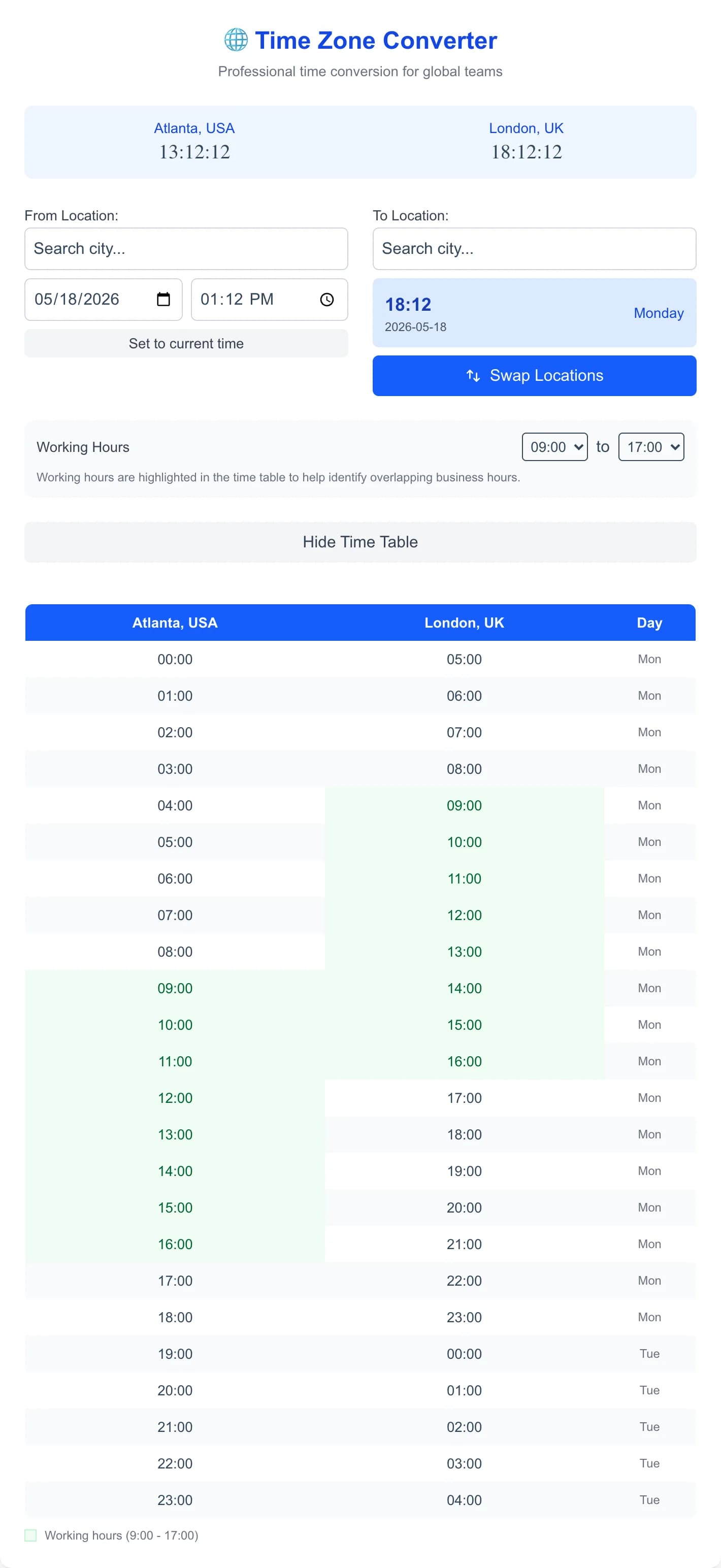Screen dimensions: 721x1568
Task: Click Mon day in the 00:00 row
Action: click(x=649, y=659)
